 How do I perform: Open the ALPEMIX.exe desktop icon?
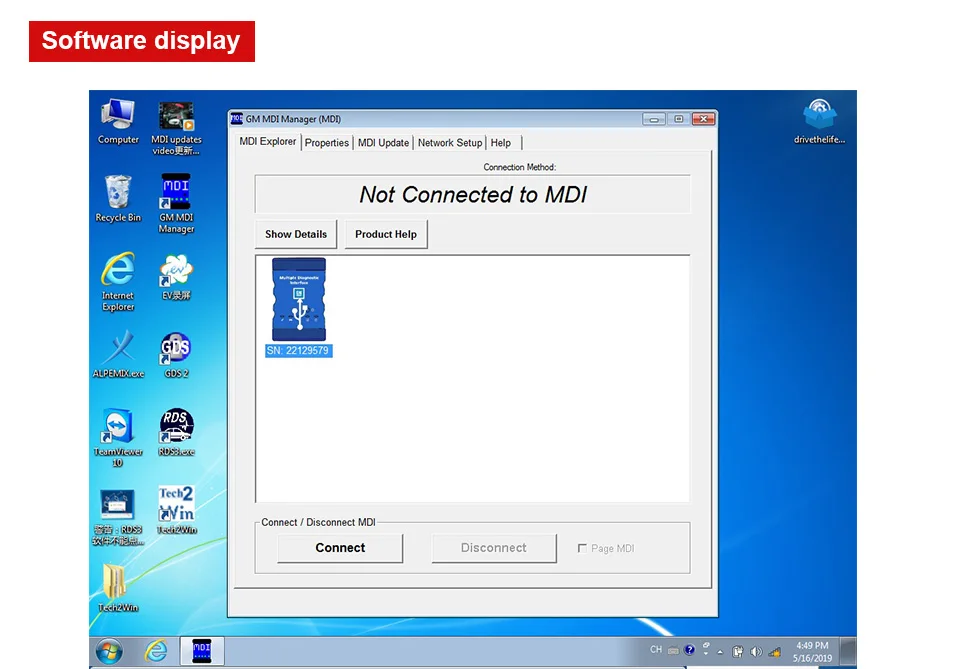(118, 354)
